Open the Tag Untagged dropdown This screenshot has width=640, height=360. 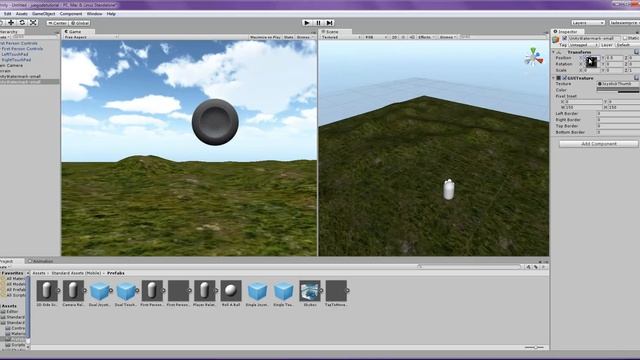point(584,45)
